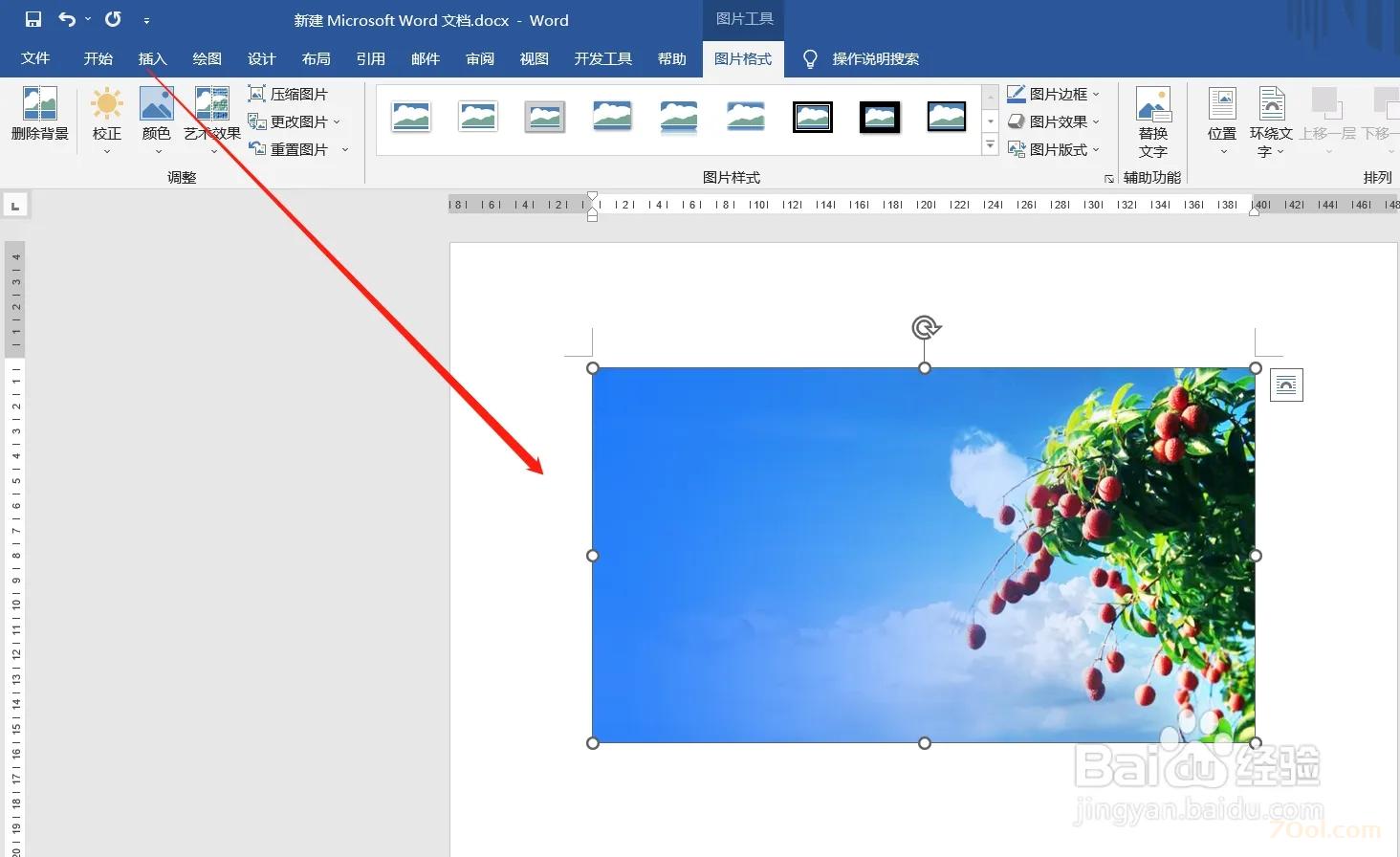Switch to the 开发工具 tab
Image resolution: width=1400 pixels, height=857 pixels.
point(603,58)
